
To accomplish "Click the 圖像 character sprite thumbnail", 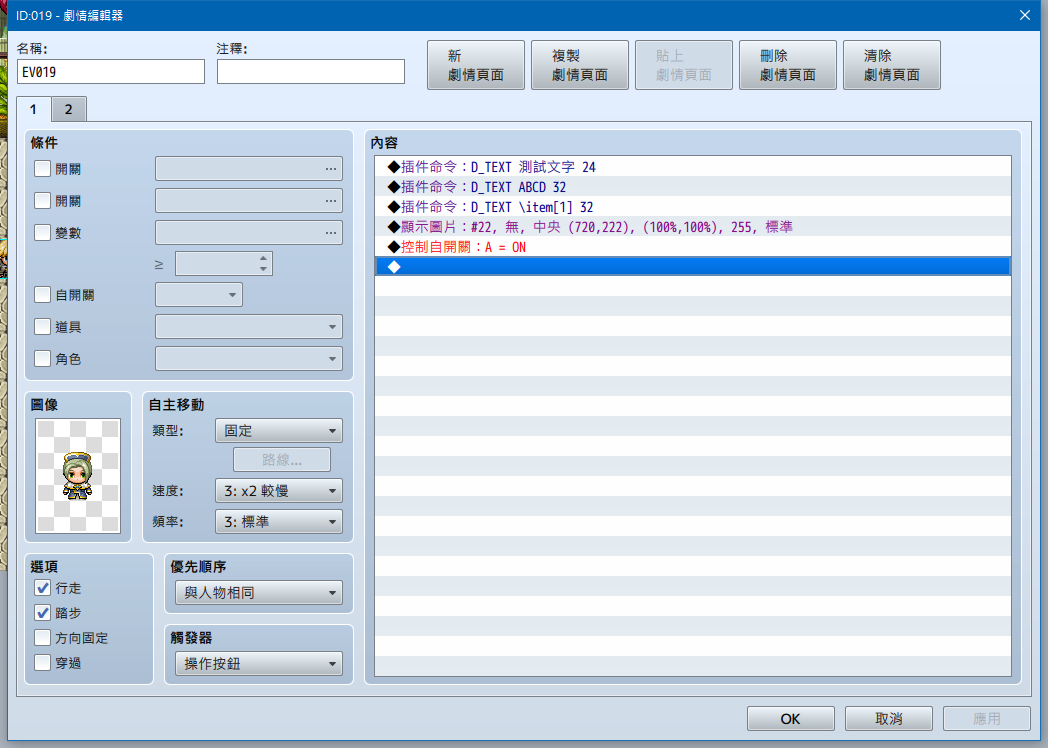I will point(78,476).
